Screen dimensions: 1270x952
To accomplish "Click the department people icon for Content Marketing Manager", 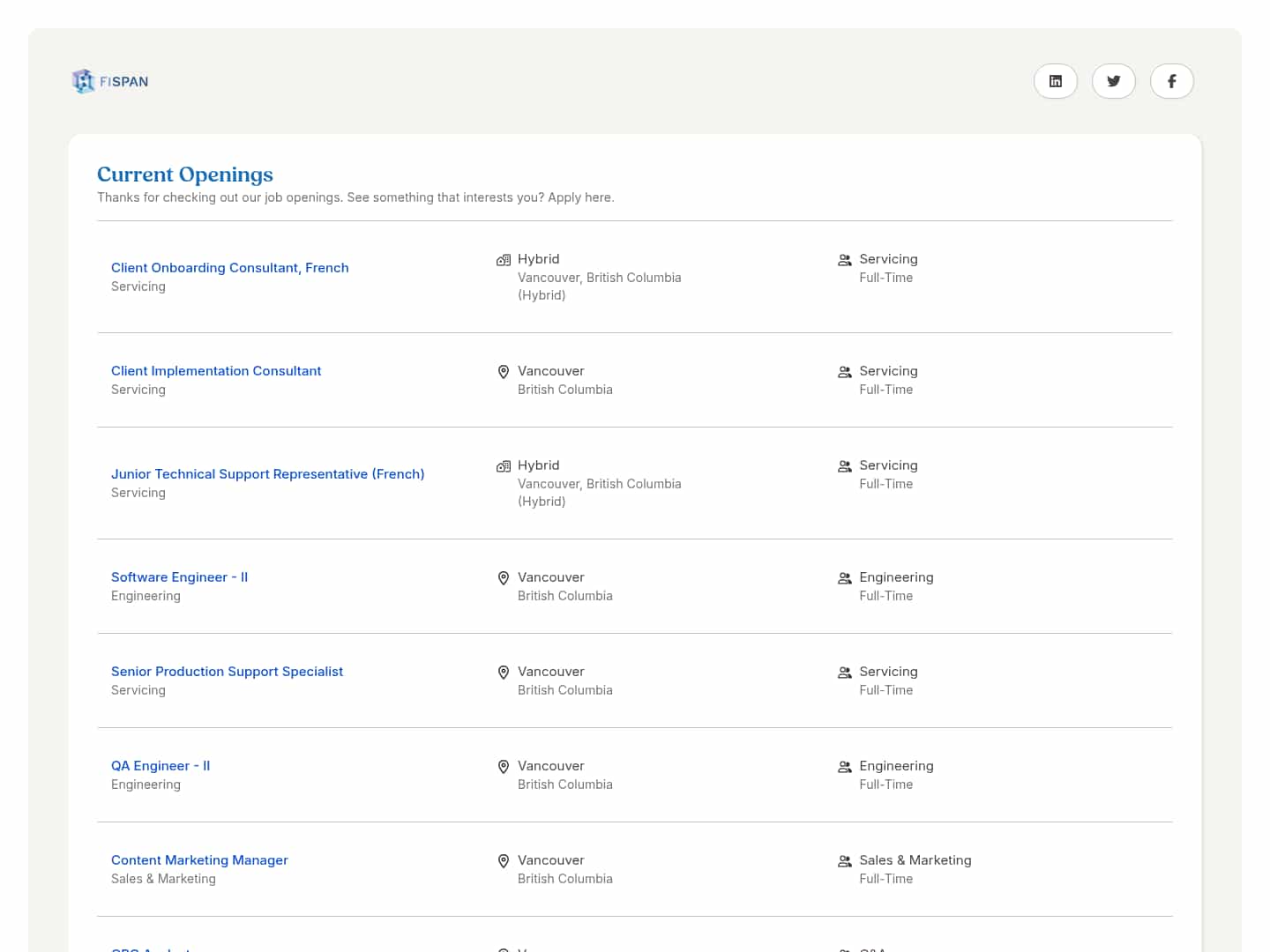I will (x=845, y=861).
